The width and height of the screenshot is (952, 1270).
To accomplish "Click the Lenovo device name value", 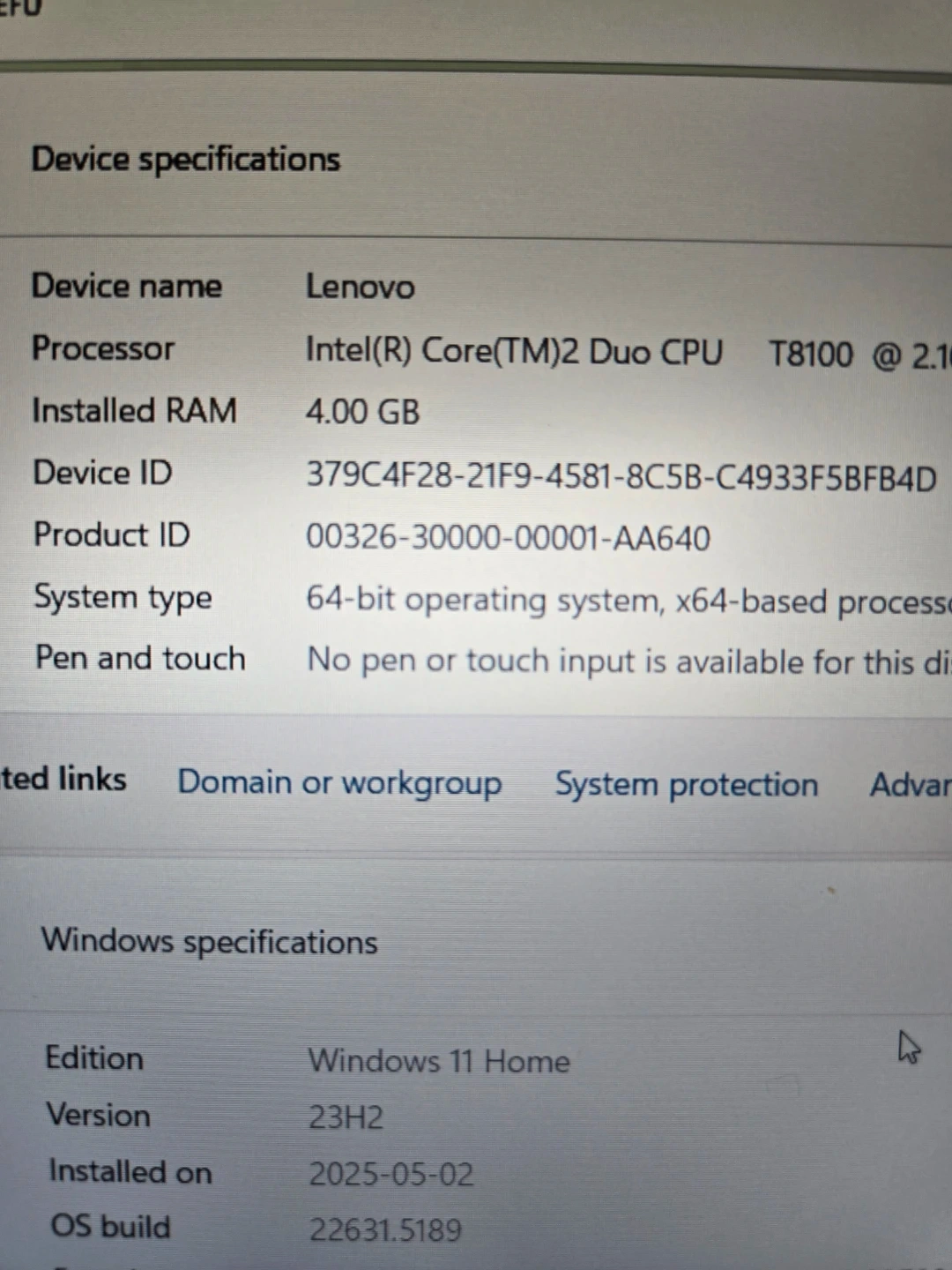I will [x=360, y=288].
